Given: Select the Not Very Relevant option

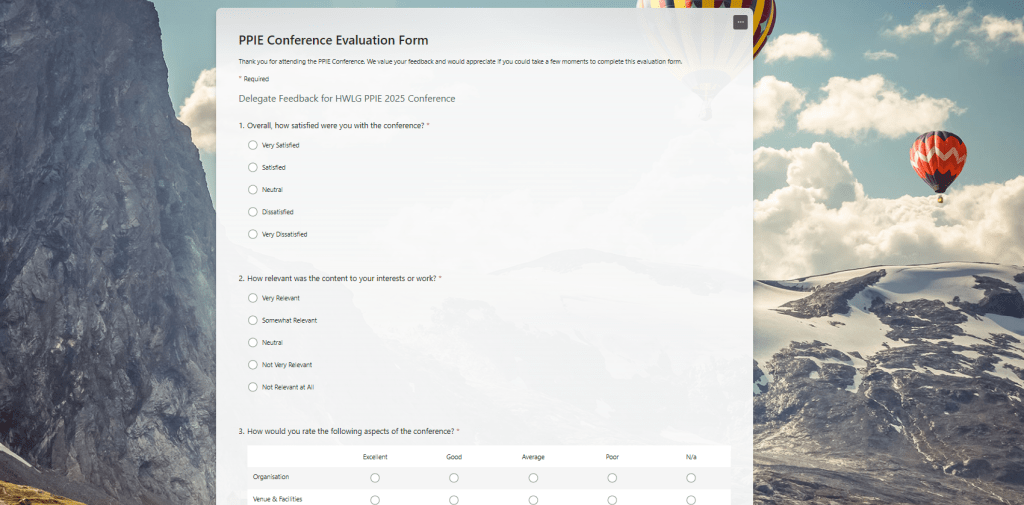Looking at the screenshot, I should (253, 365).
